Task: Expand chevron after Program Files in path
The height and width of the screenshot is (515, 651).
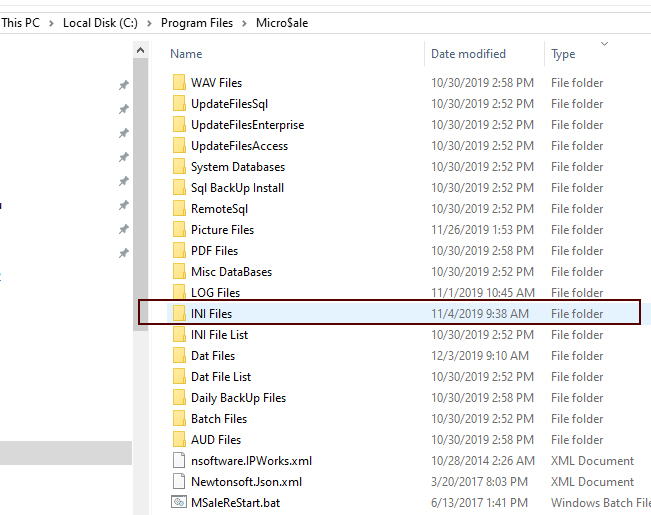Action: click(x=243, y=22)
